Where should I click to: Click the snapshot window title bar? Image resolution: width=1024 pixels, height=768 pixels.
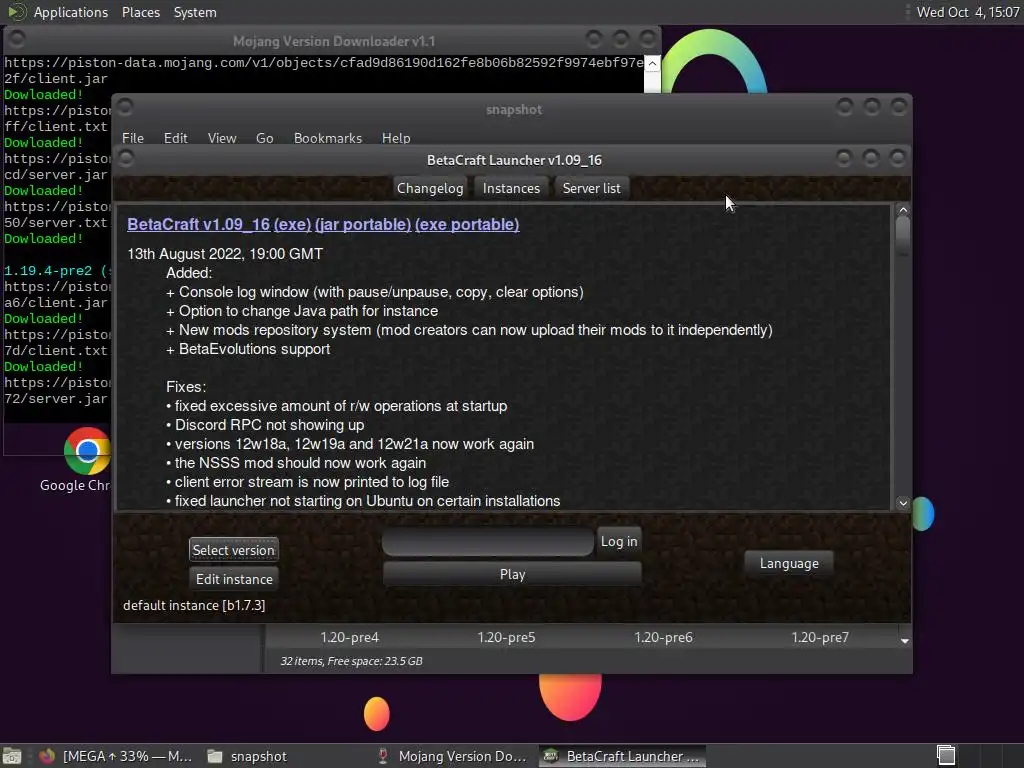coord(513,109)
